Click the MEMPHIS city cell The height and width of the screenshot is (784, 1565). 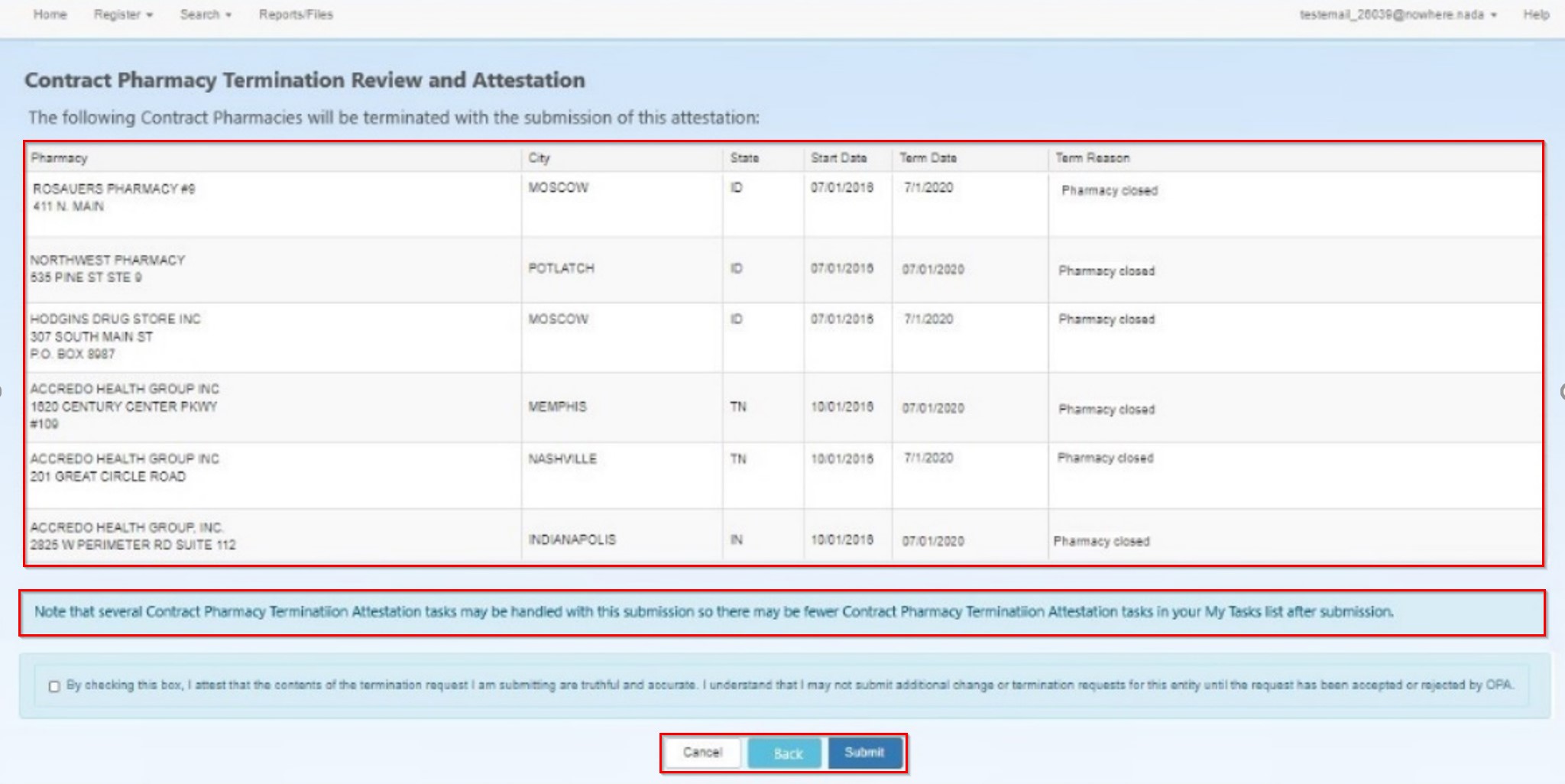pos(557,407)
